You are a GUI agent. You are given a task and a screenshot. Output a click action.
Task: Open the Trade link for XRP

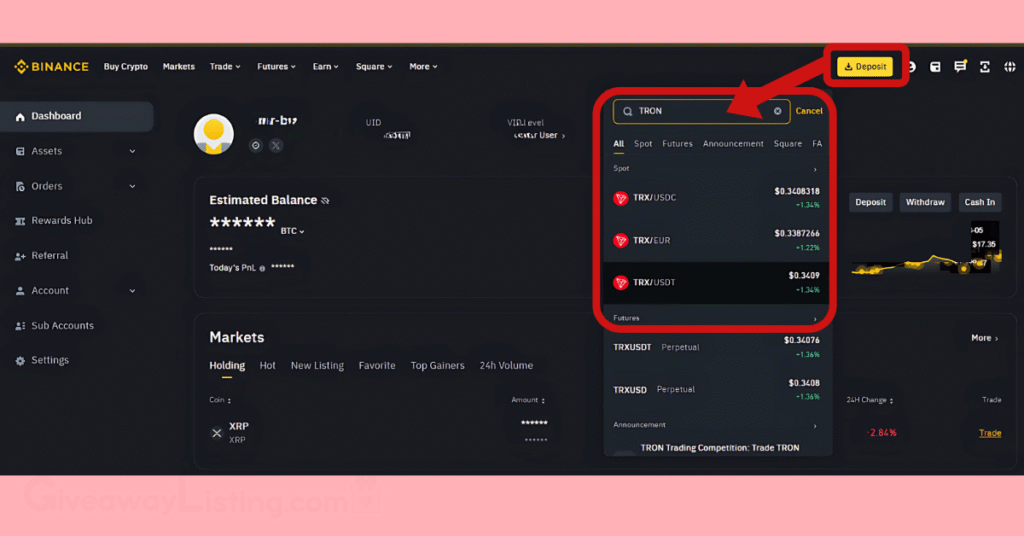coord(990,433)
